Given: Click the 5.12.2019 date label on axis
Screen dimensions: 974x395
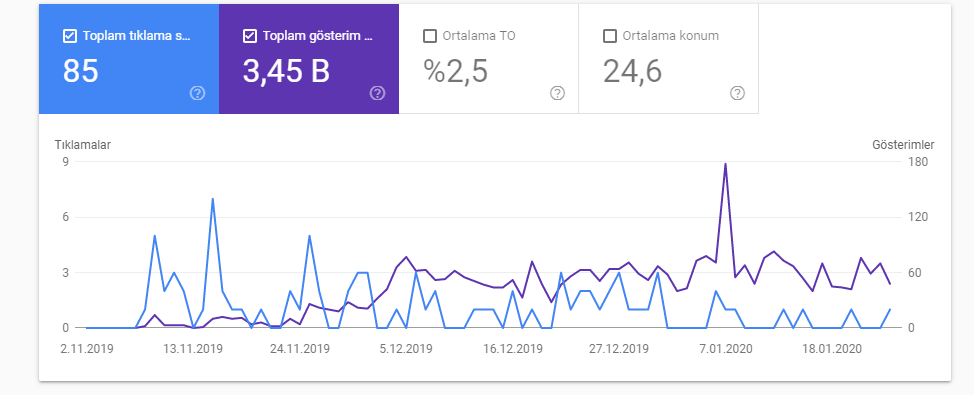Looking at the screenshot, I should [x=406, y=348].
